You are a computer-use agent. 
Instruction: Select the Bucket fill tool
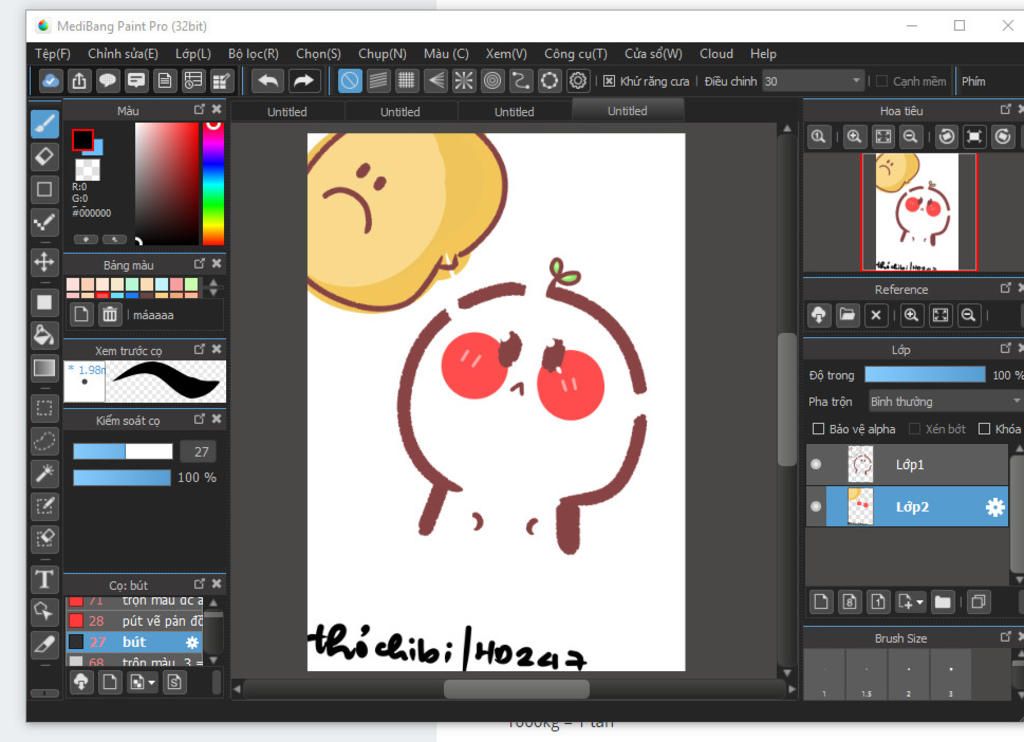tap(44, 335)
